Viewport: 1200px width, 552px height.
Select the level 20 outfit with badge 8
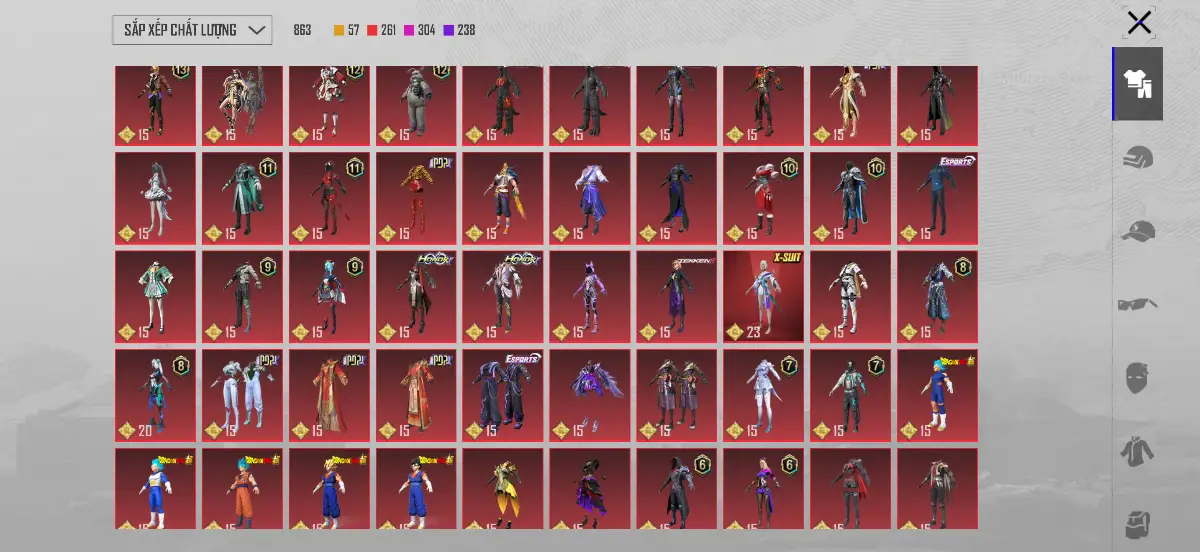pos(155,395)
